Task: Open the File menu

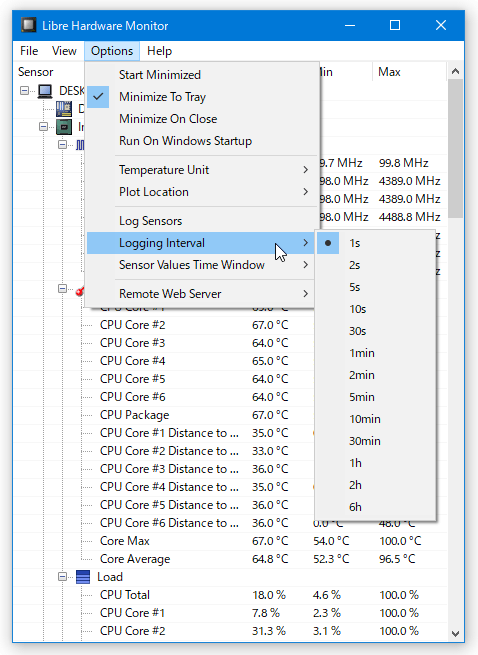Action: point(29,51)
